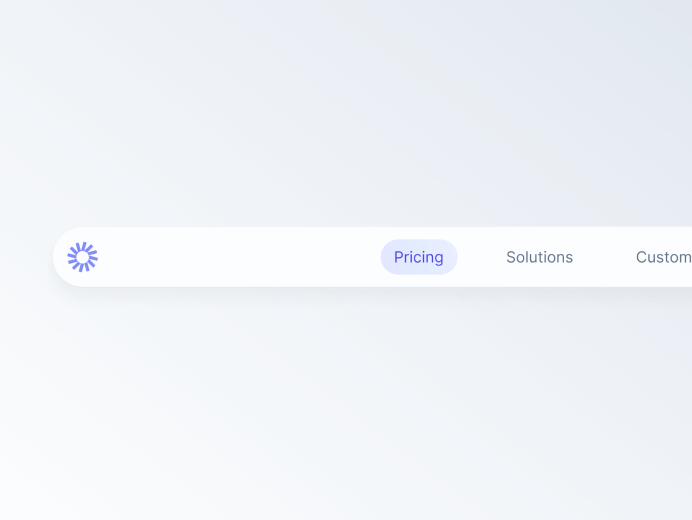692x520 pixels.
Task: Select the Pricing tab
Action: pyautogui.click(x=419, y=257)
